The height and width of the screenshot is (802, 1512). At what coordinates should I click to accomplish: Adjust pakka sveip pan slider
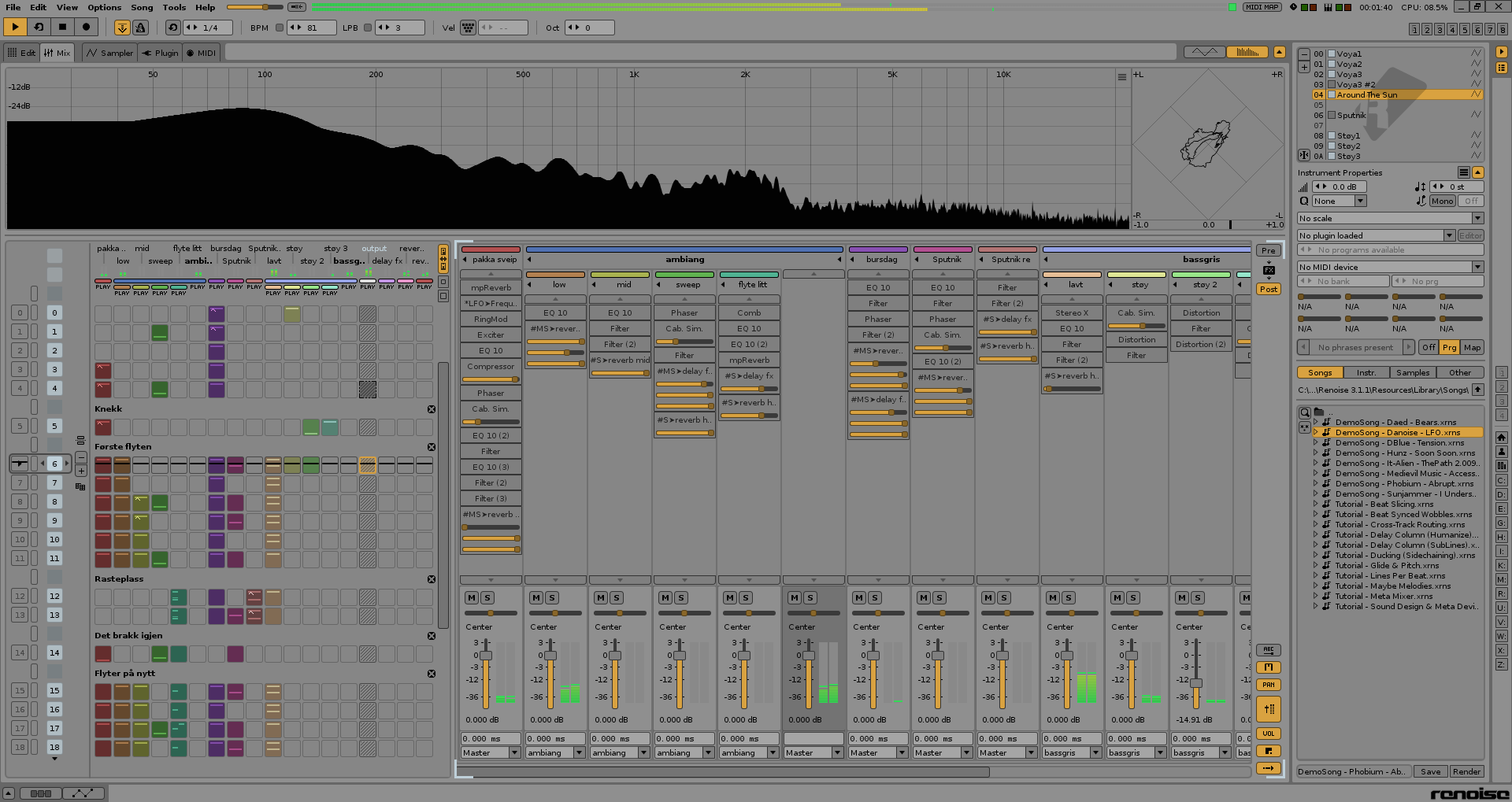[491, 613]
